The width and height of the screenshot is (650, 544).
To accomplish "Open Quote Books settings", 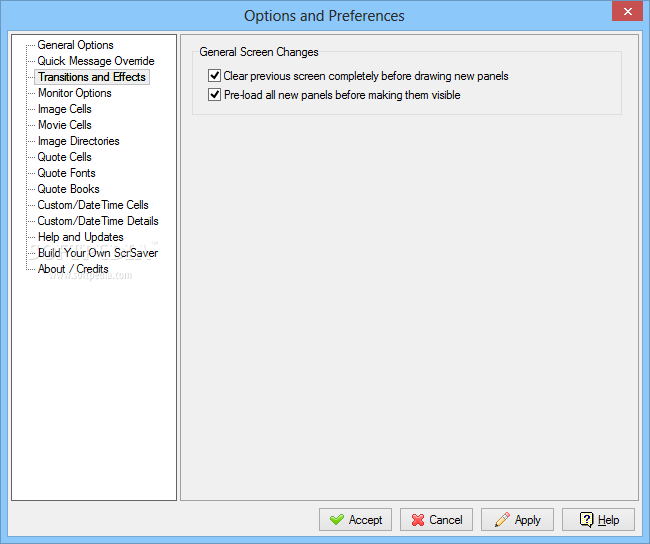I will click(x=68, y=189).
